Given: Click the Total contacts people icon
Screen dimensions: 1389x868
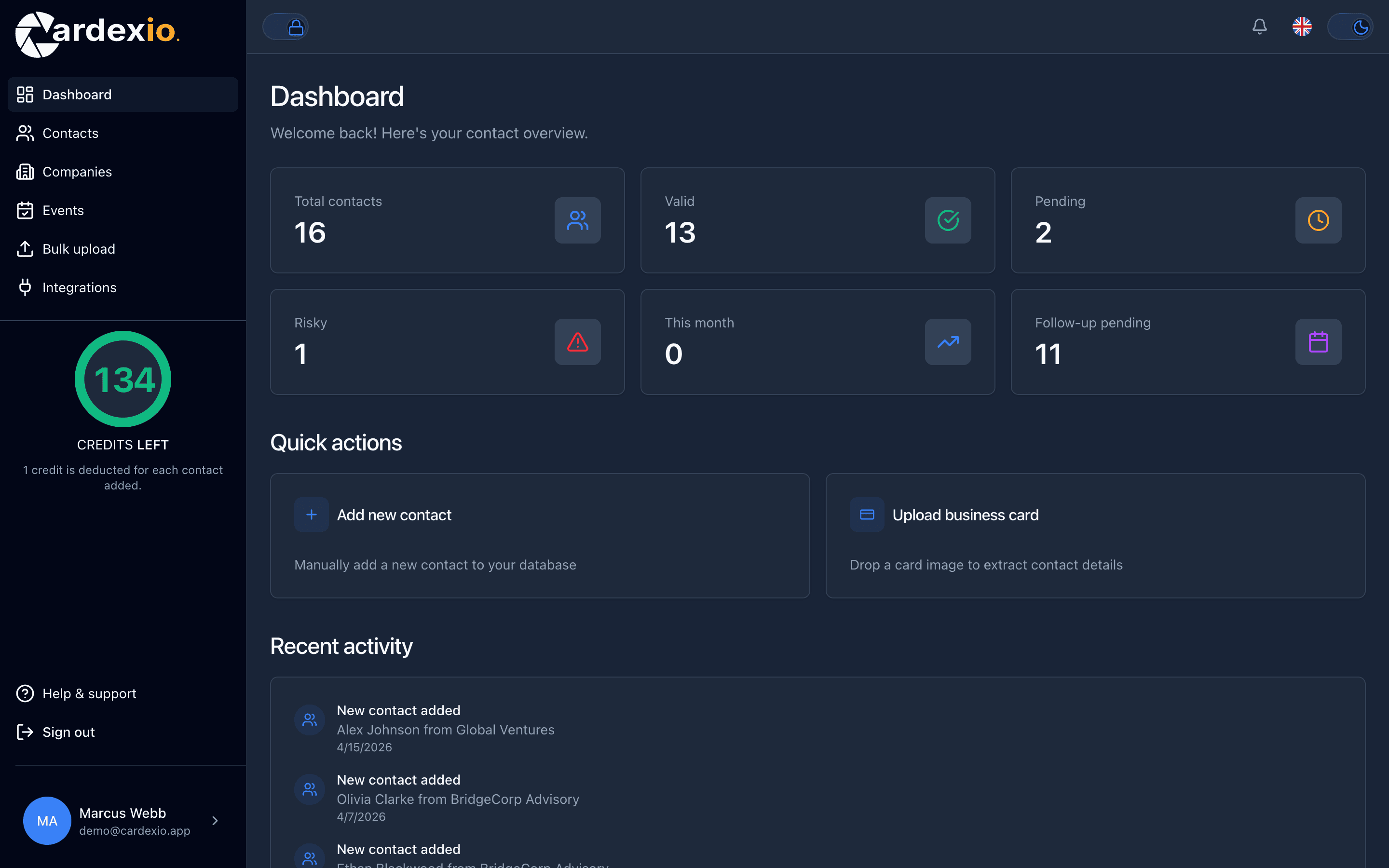Looking at the screenshot, I should click(577, 220).
